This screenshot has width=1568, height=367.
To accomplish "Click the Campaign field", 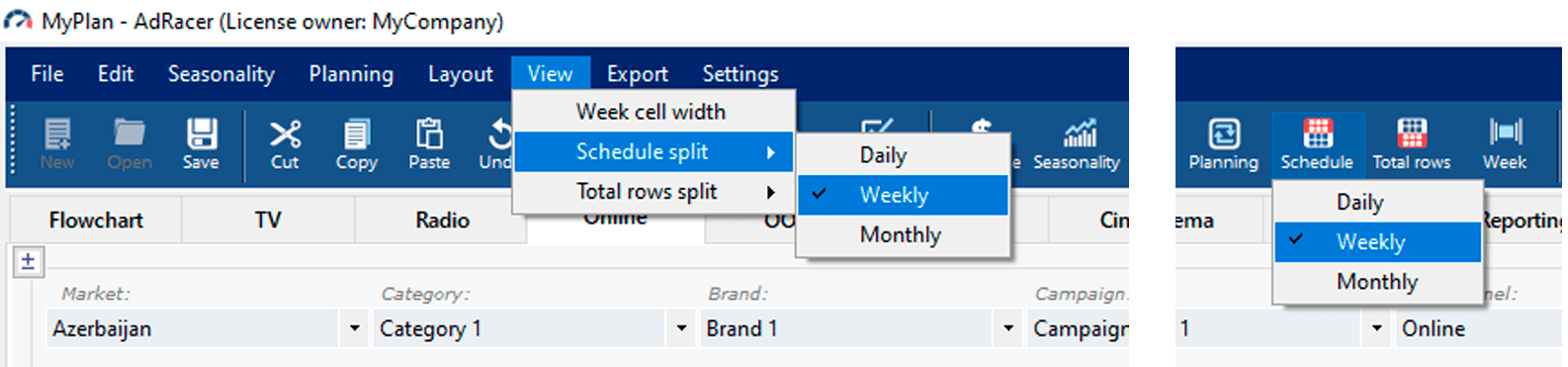I will click(x=1079, y=327).
